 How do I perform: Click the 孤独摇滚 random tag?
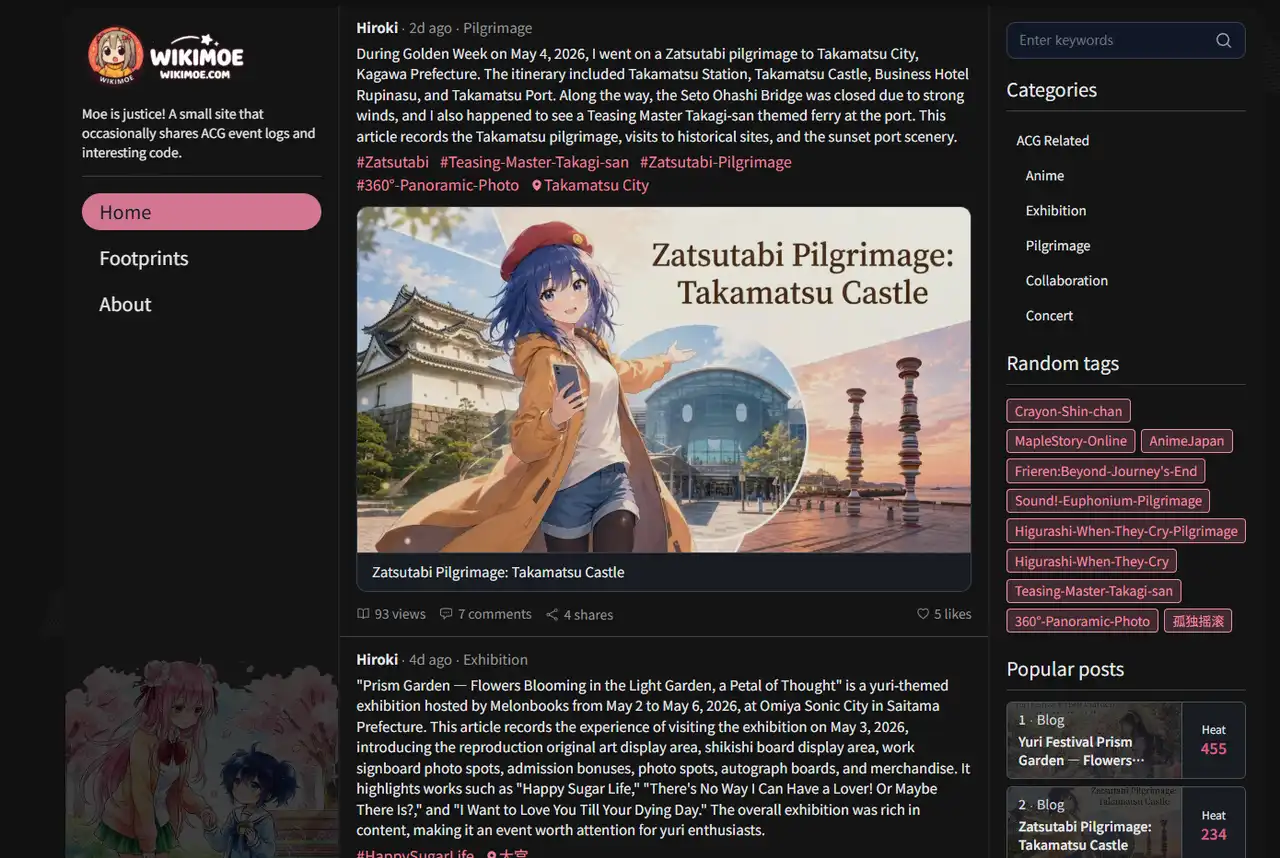1198,621
